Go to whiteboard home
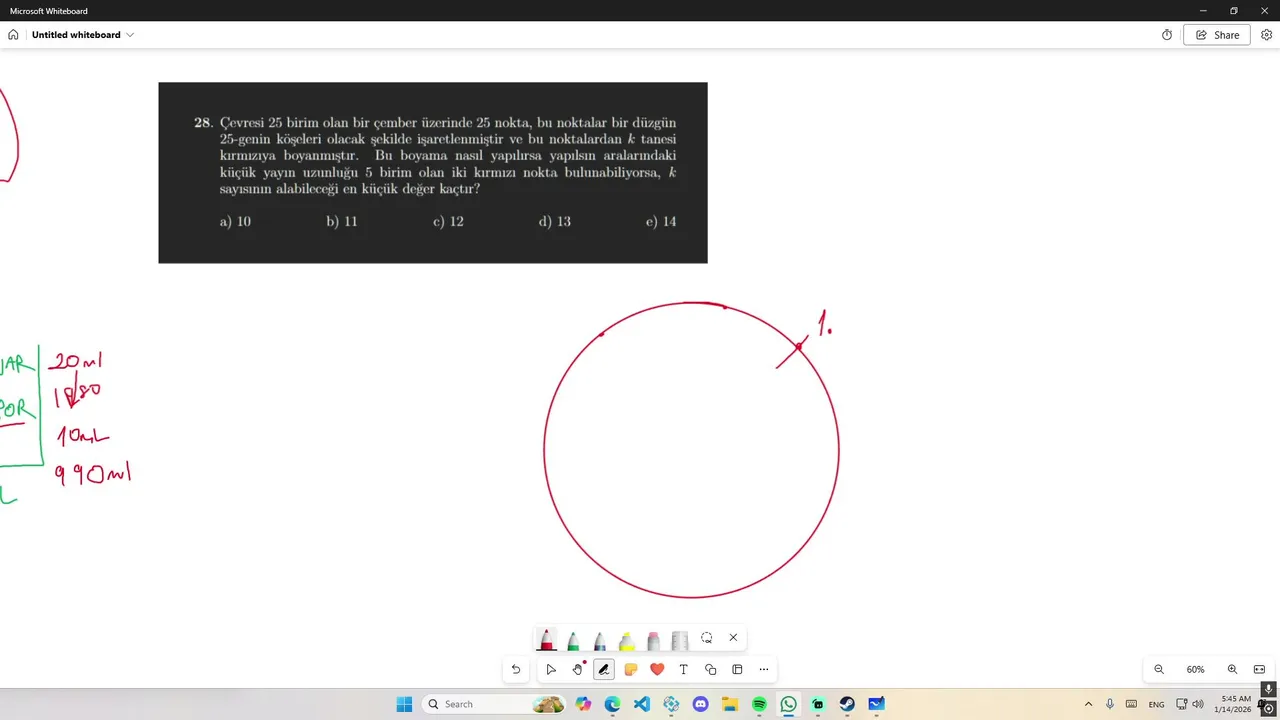The image size is (1280, 720). (13, 35)
